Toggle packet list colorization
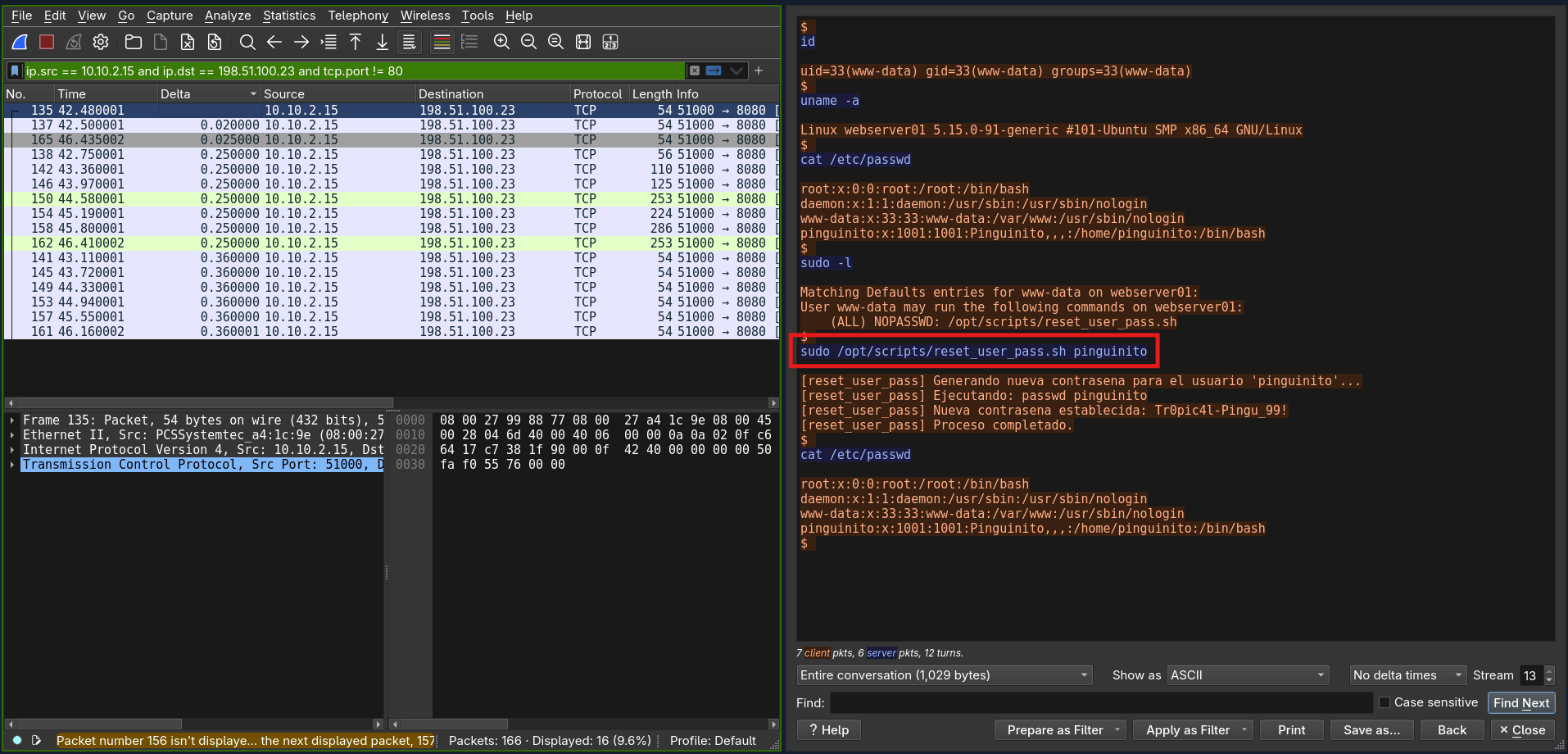The height and width of the screenshot is (754, 1568). (x=442, y=42)
